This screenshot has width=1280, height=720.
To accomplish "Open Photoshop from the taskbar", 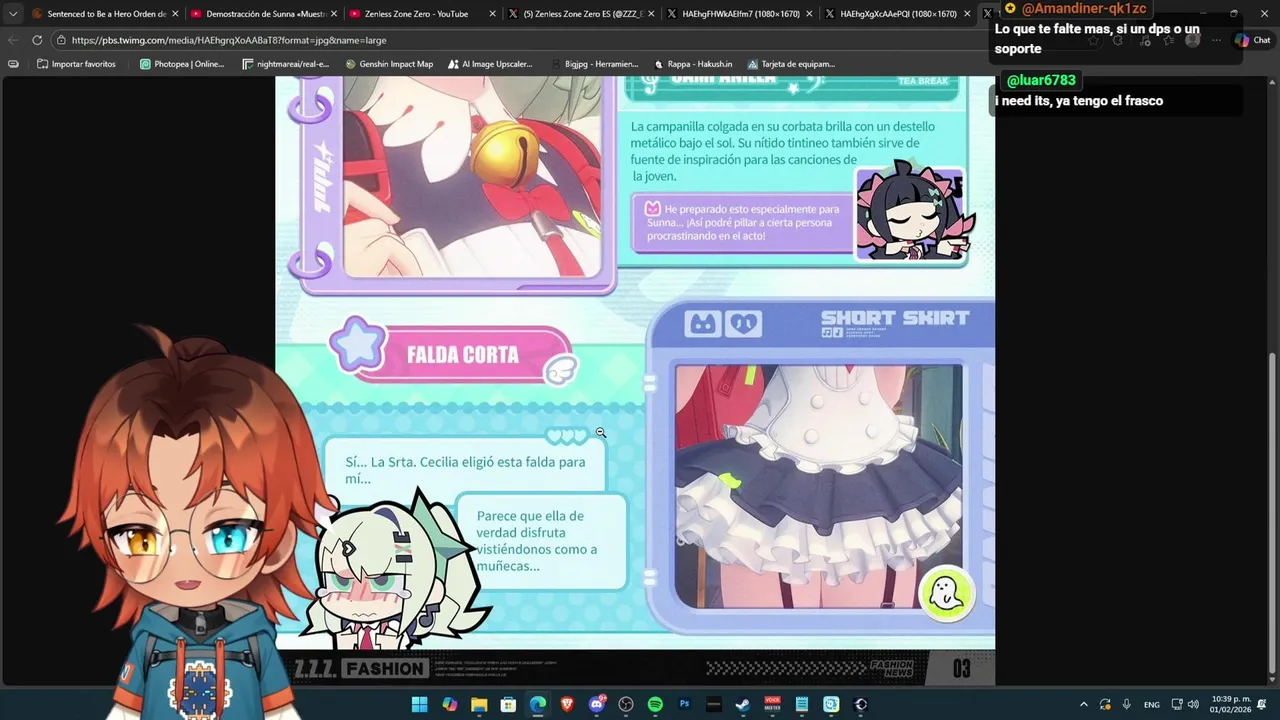I will (x=684, y=704).
